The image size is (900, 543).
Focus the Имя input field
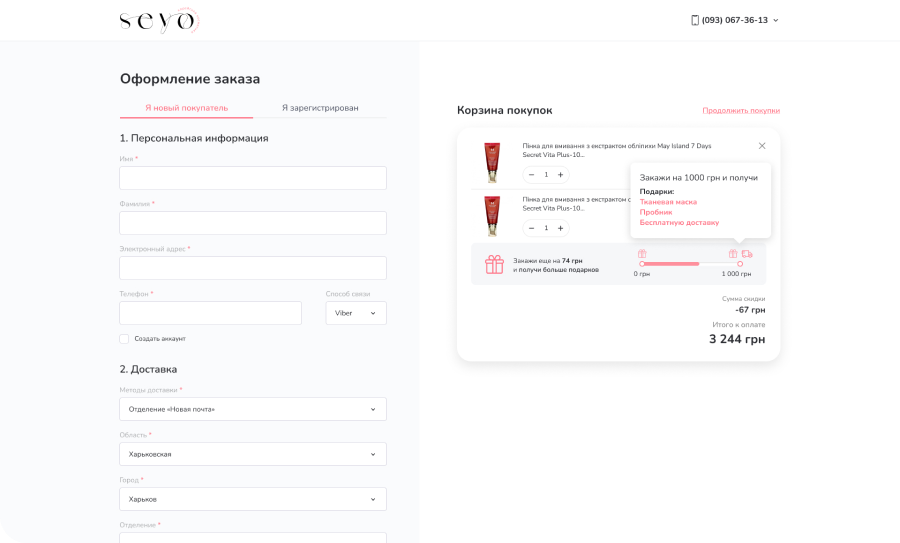(253, 178)
